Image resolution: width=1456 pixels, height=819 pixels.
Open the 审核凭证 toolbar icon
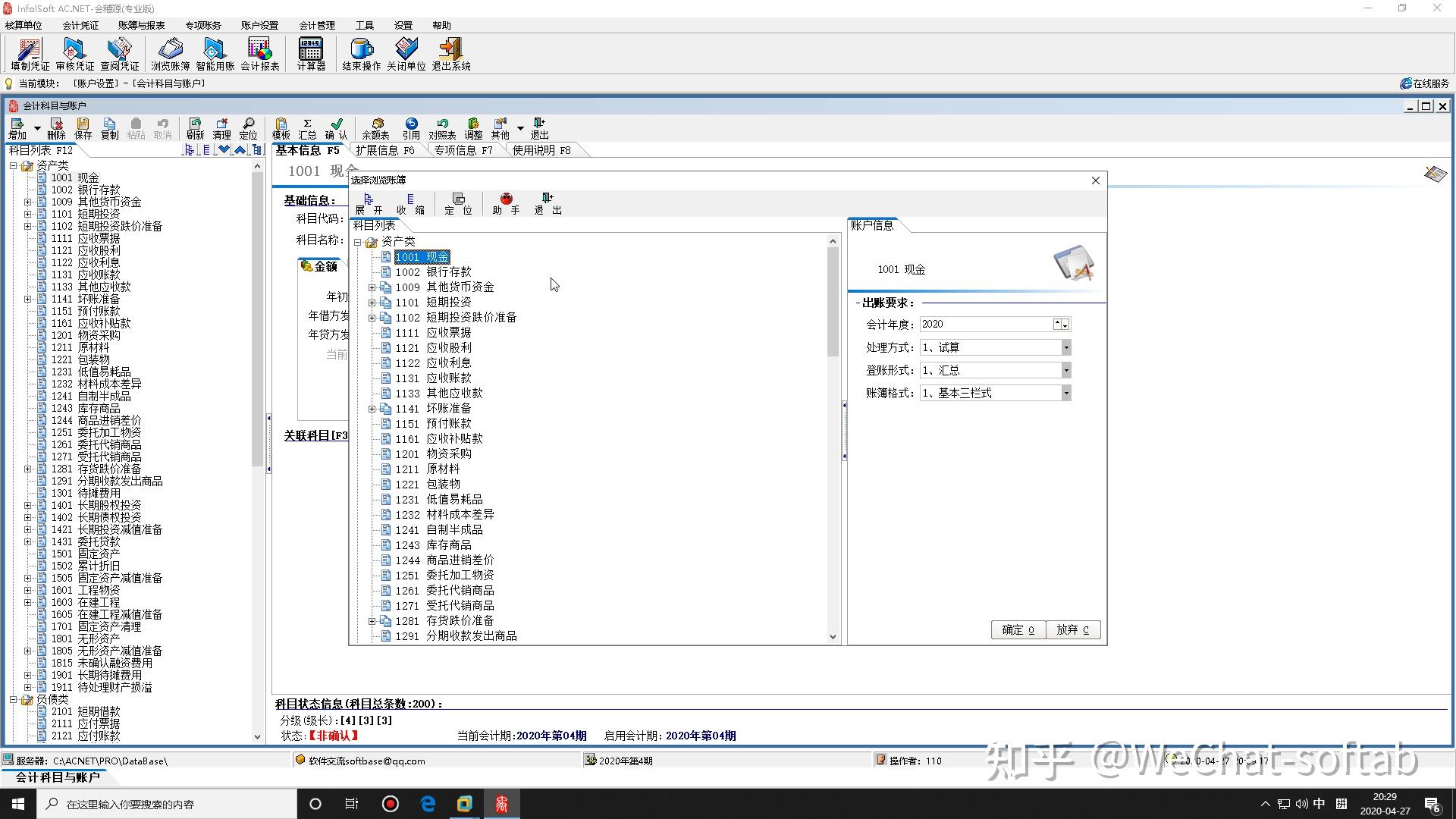tap(74, 55)
